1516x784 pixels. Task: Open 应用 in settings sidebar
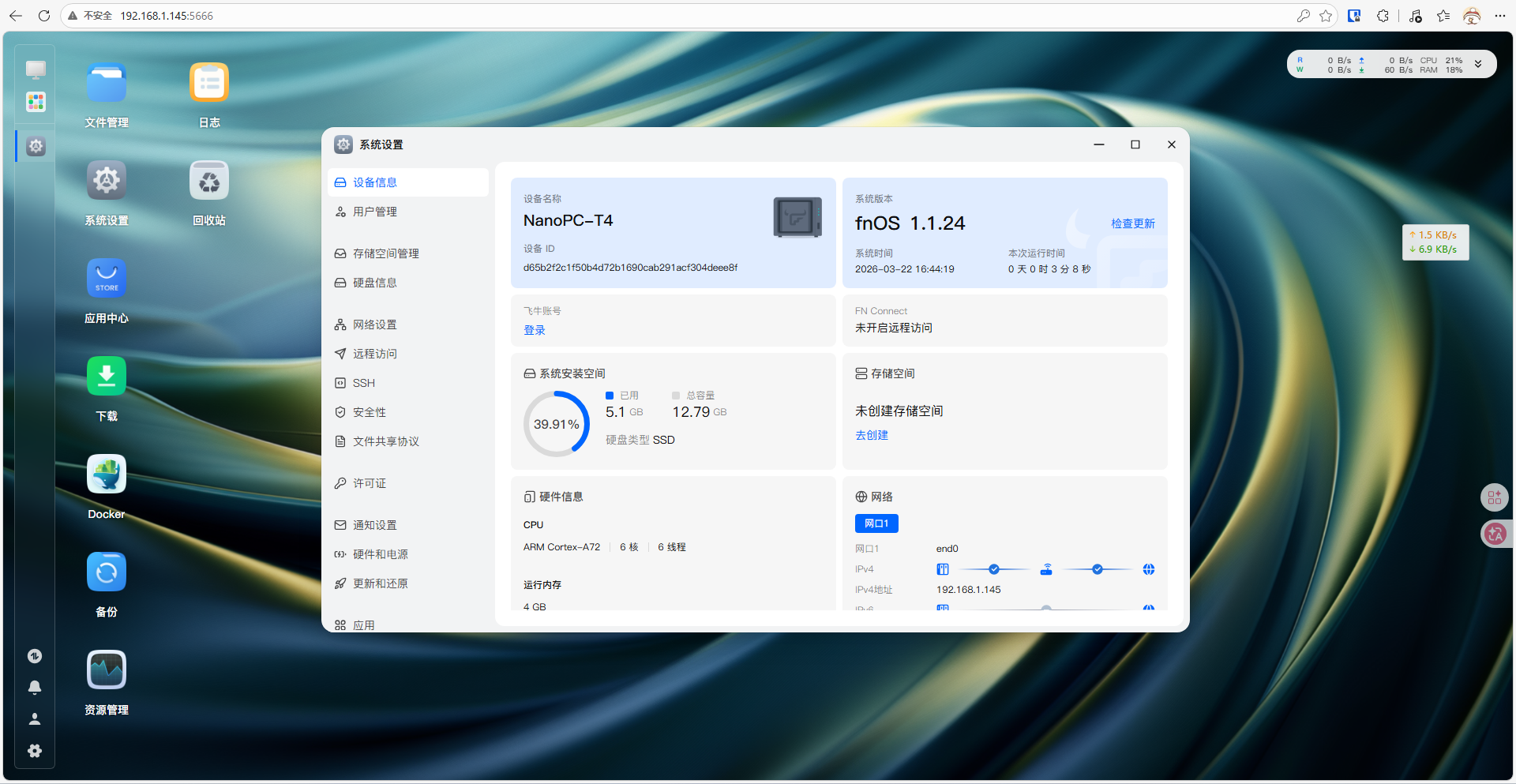408,625
